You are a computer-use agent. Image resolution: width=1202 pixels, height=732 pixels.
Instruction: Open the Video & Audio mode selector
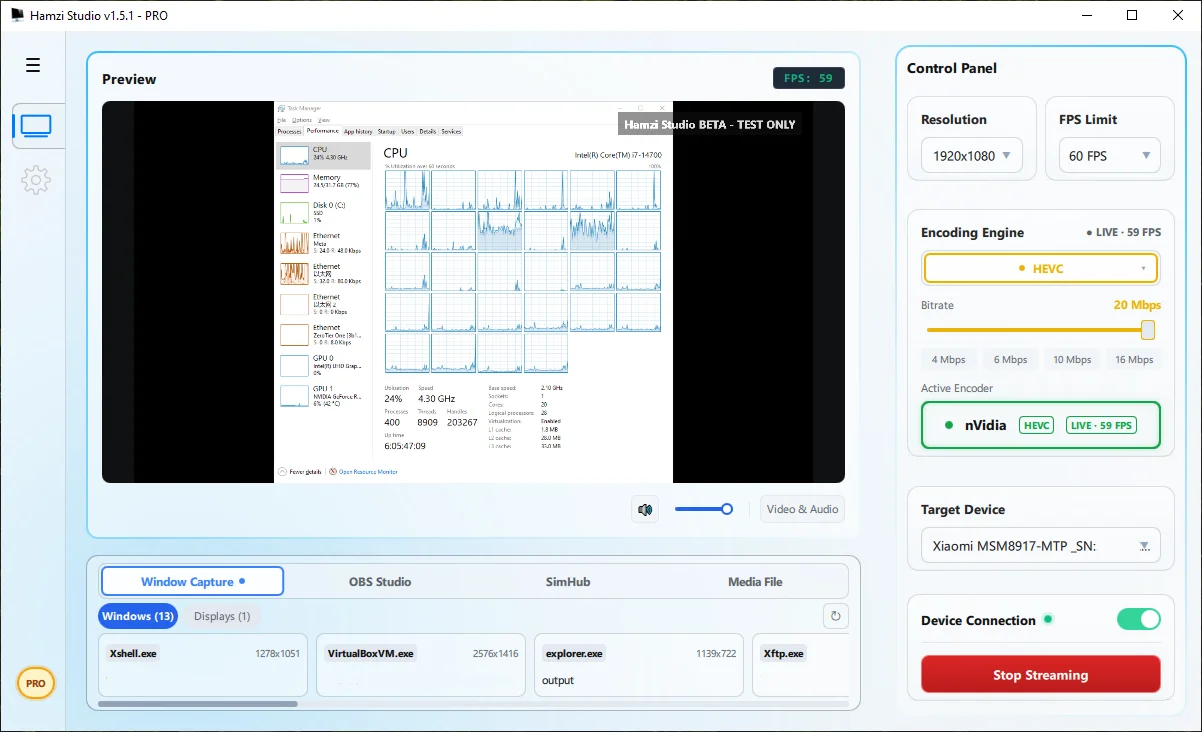click(x=802, y=509)
